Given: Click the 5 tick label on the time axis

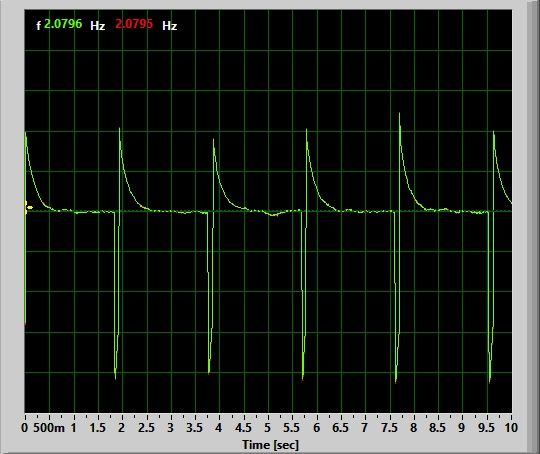Looking at the screenshot, I should (268, 428).
